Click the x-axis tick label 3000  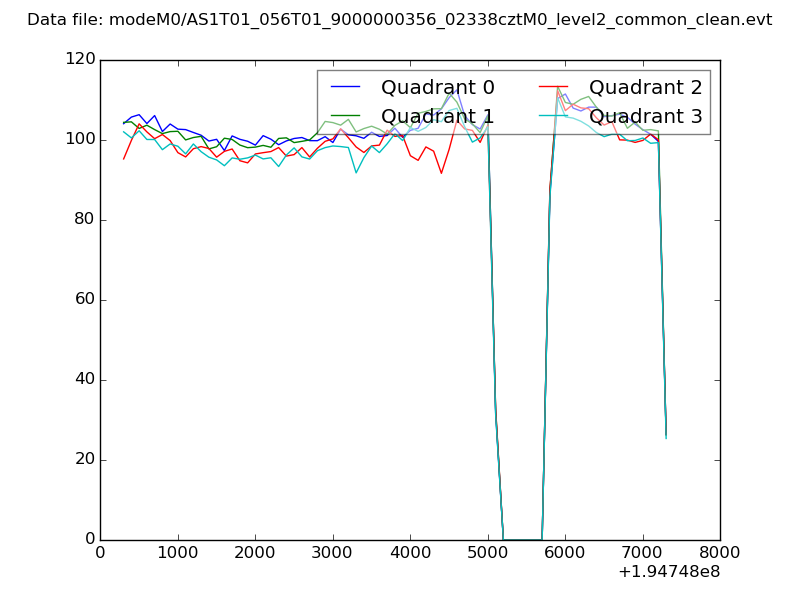[332, 553]
